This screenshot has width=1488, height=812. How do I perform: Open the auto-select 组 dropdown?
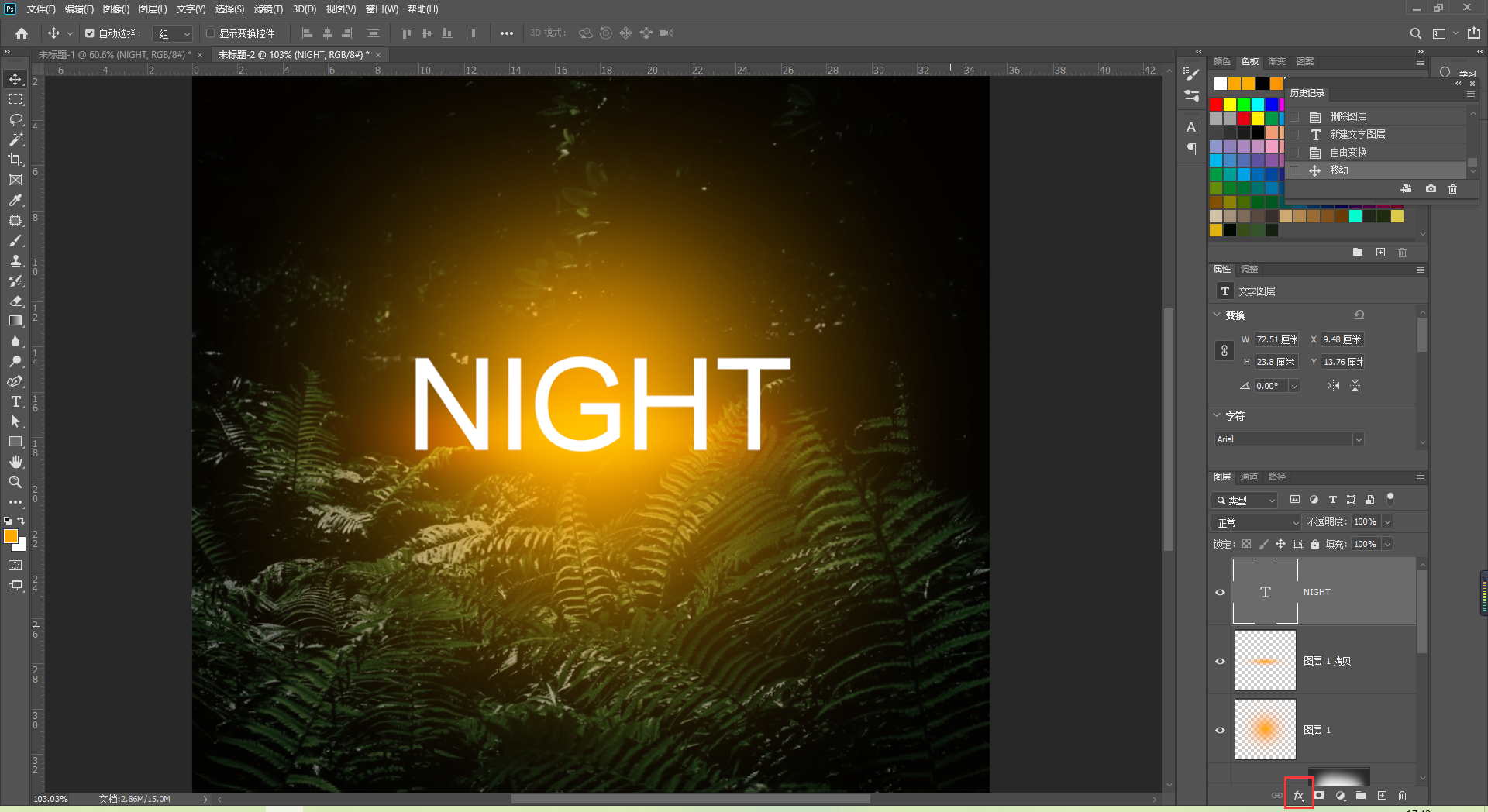[173, 34]
